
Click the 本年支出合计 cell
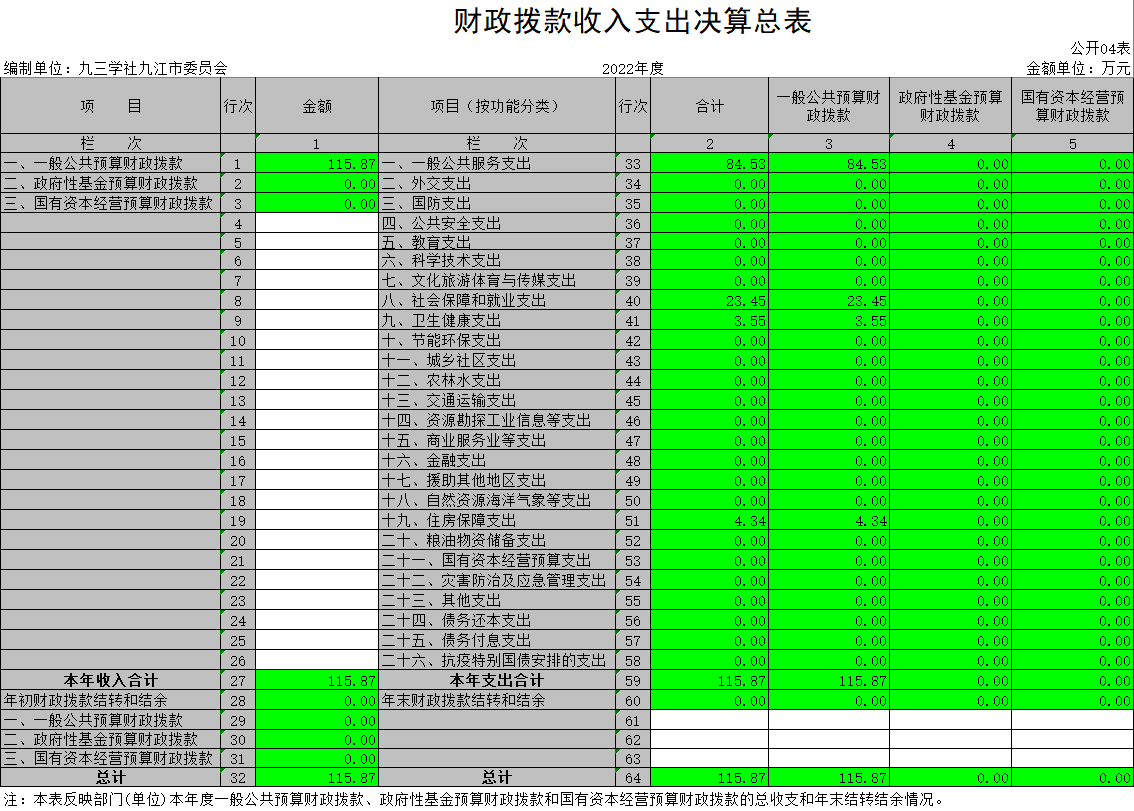pos(496,681)
